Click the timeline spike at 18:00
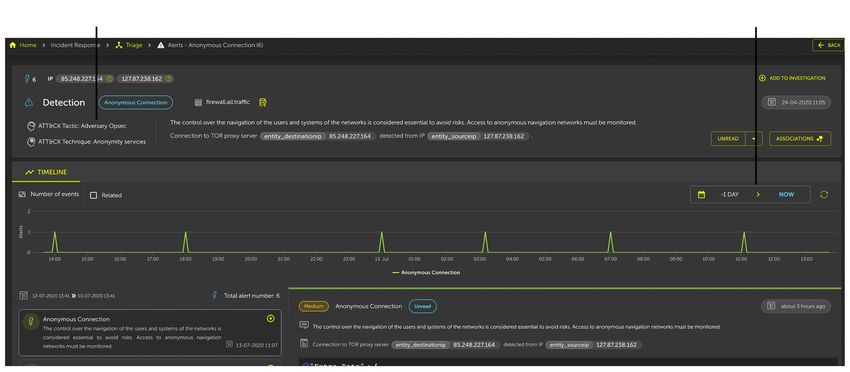Screen dimensions: 850x372 click(185, 242)
